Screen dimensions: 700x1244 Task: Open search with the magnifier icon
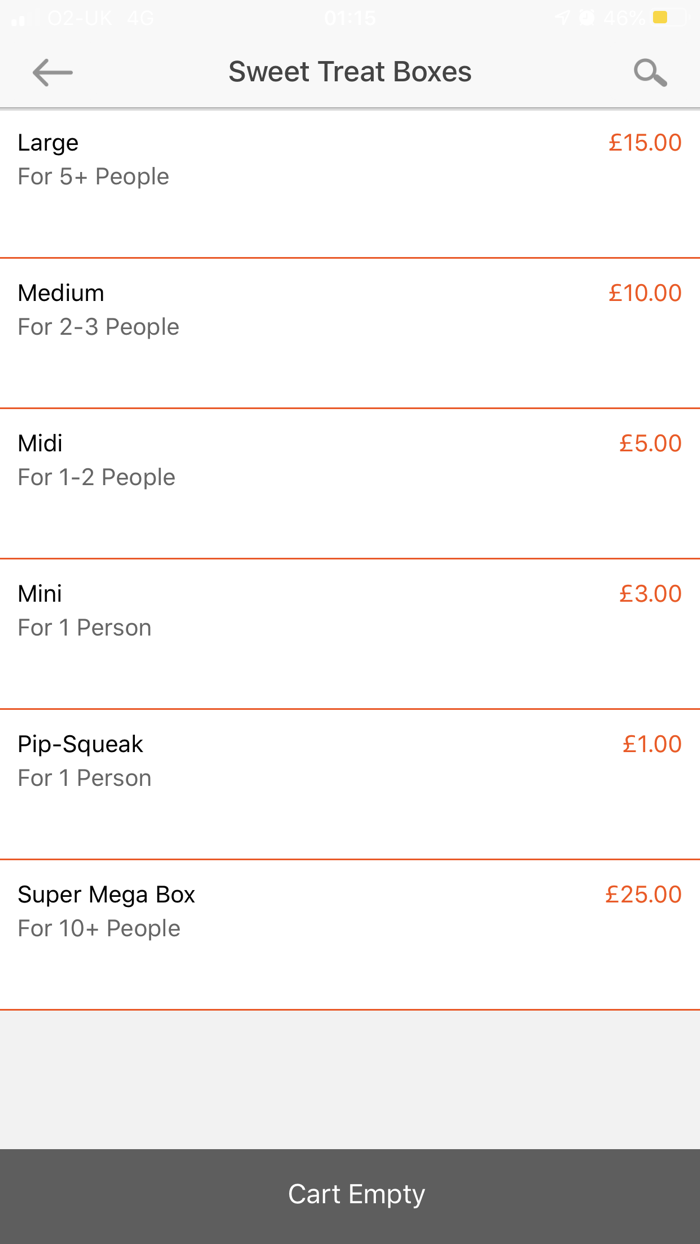tap(650, 72)
